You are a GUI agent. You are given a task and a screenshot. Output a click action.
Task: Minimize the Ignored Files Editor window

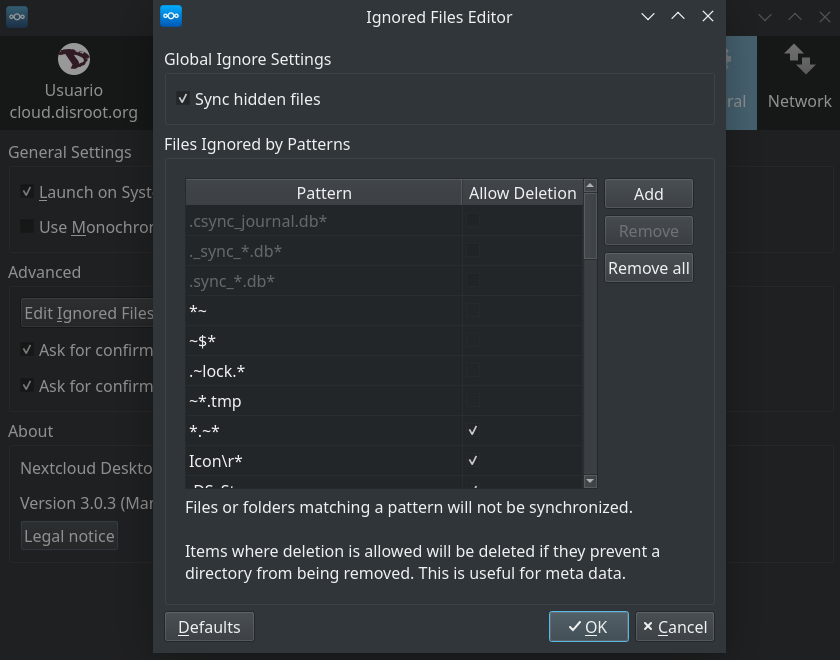coord(648,16)
